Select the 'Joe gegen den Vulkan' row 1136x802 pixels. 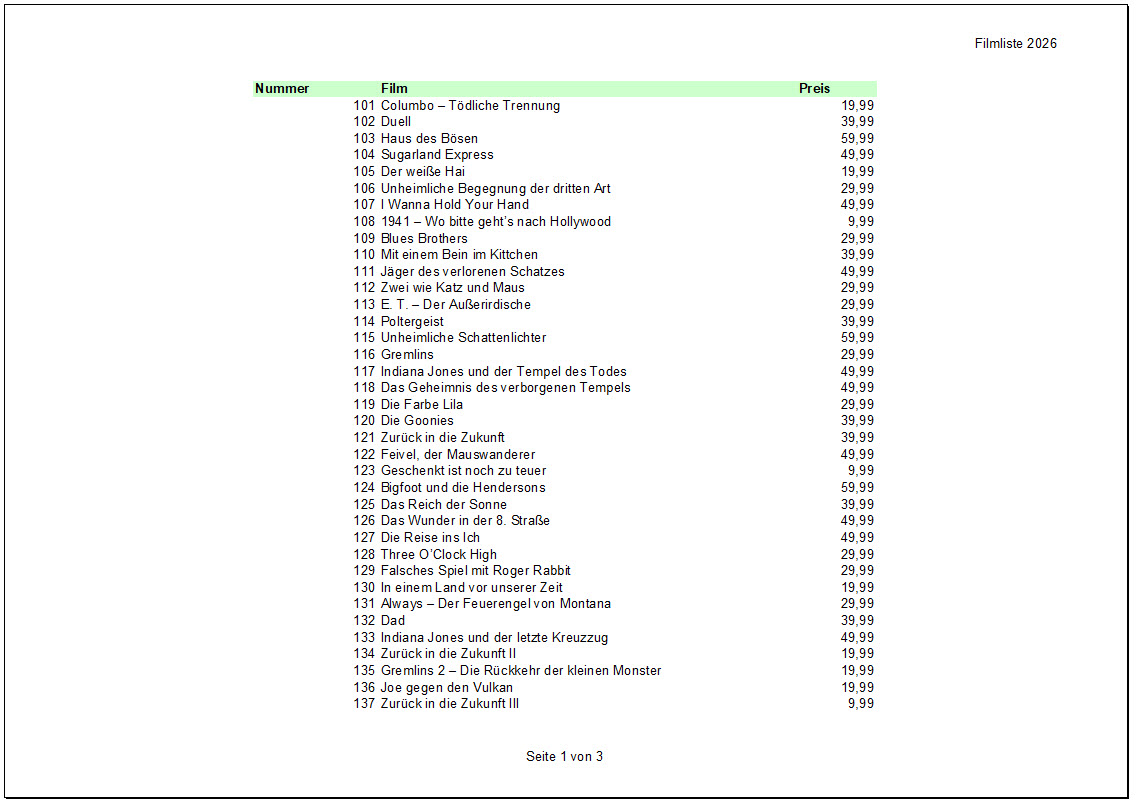446,688
